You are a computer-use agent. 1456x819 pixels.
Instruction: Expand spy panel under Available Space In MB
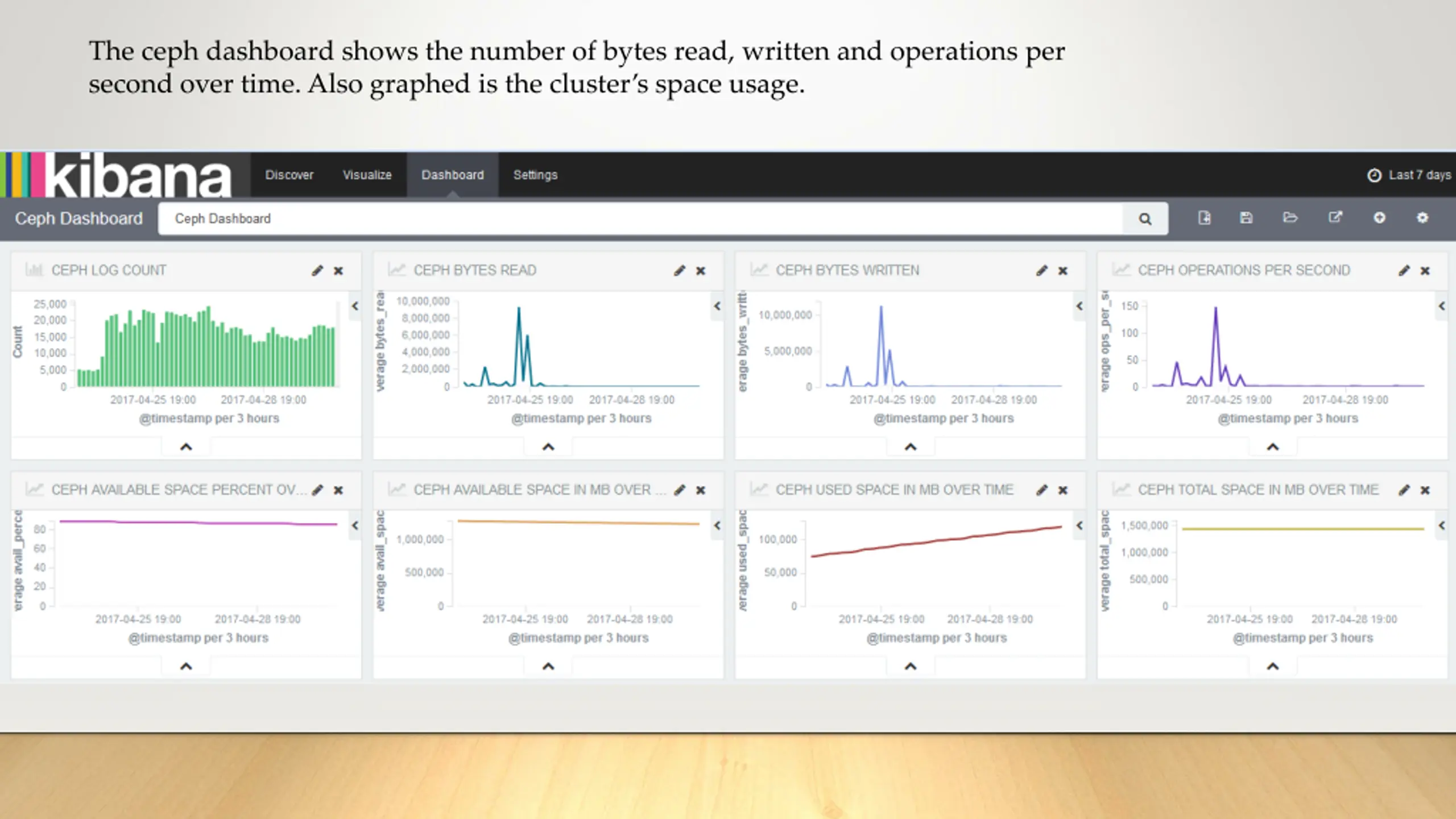(x=548, y=667)
